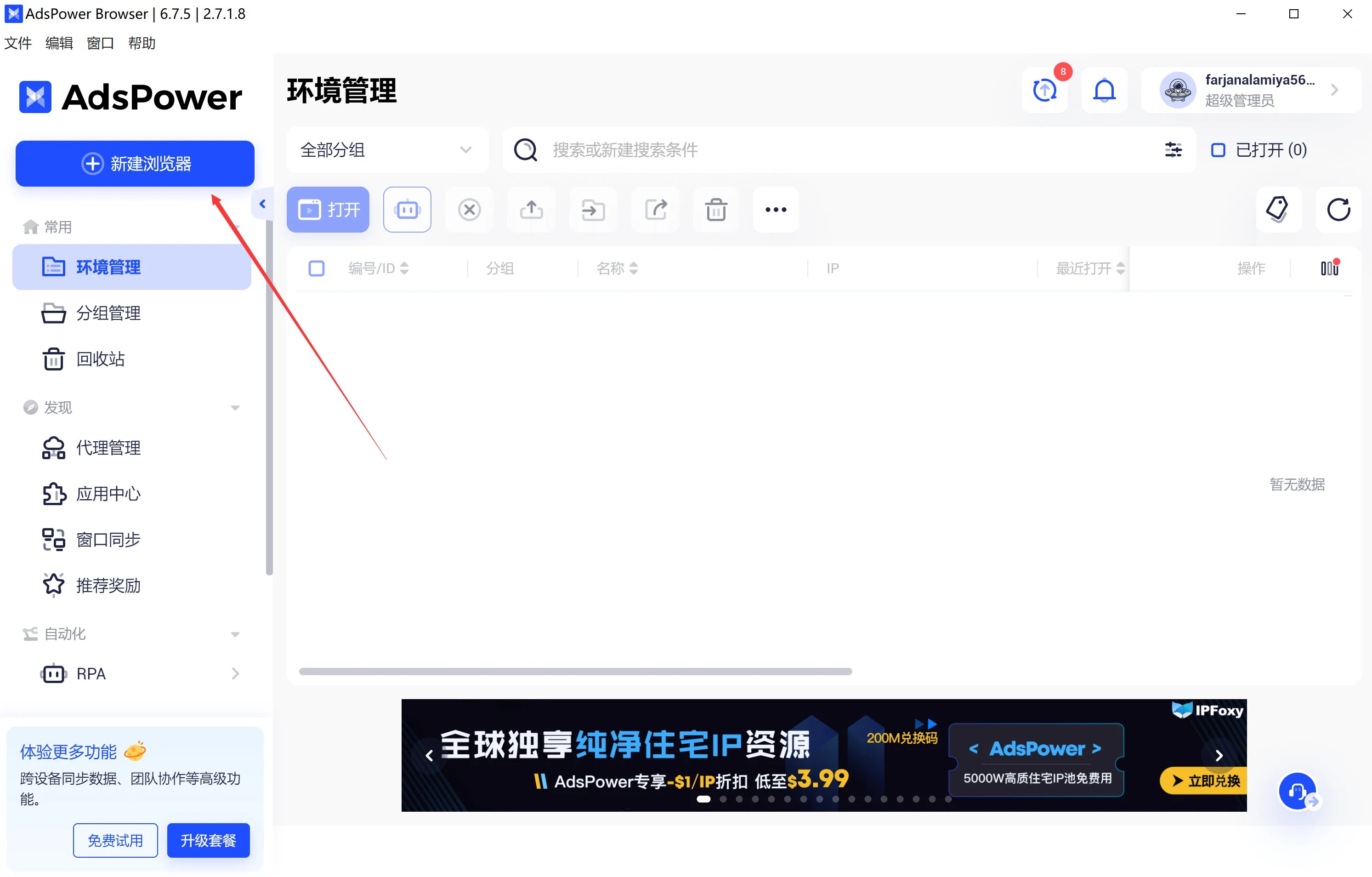The height and width of the screenshot is (877, 1372).
Task: Click the 打开 toolbar button
Action: (328, 210)
